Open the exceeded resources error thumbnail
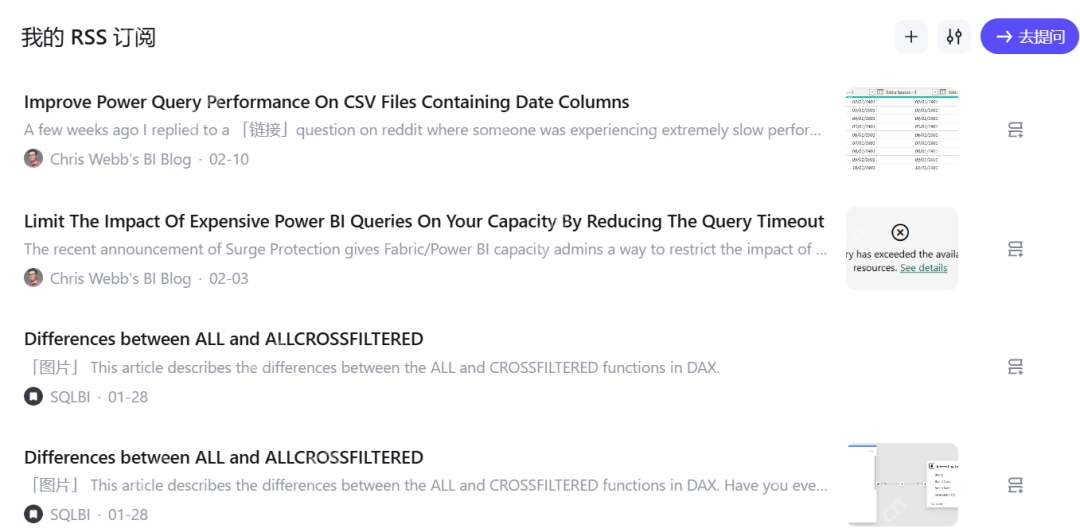 (x=902, y=248)
